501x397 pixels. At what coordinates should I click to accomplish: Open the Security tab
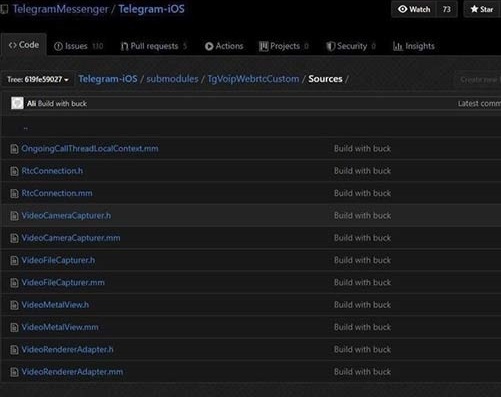click(351, 46)
